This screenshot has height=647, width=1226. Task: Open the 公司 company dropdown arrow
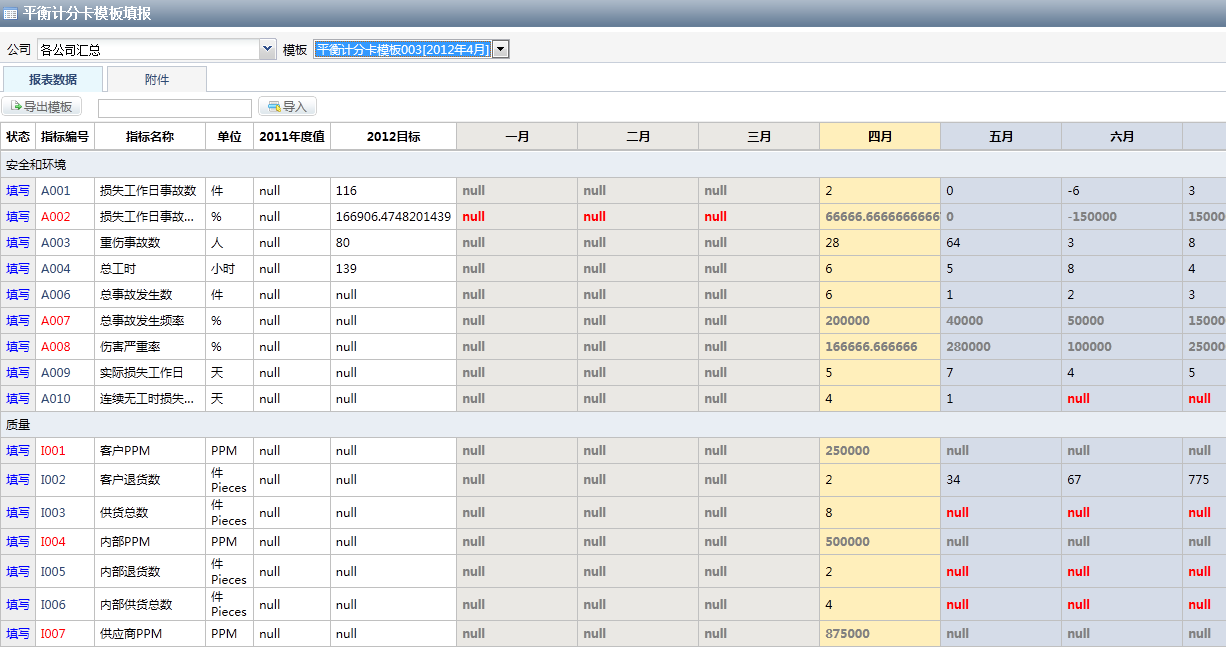tap(267, 49)
